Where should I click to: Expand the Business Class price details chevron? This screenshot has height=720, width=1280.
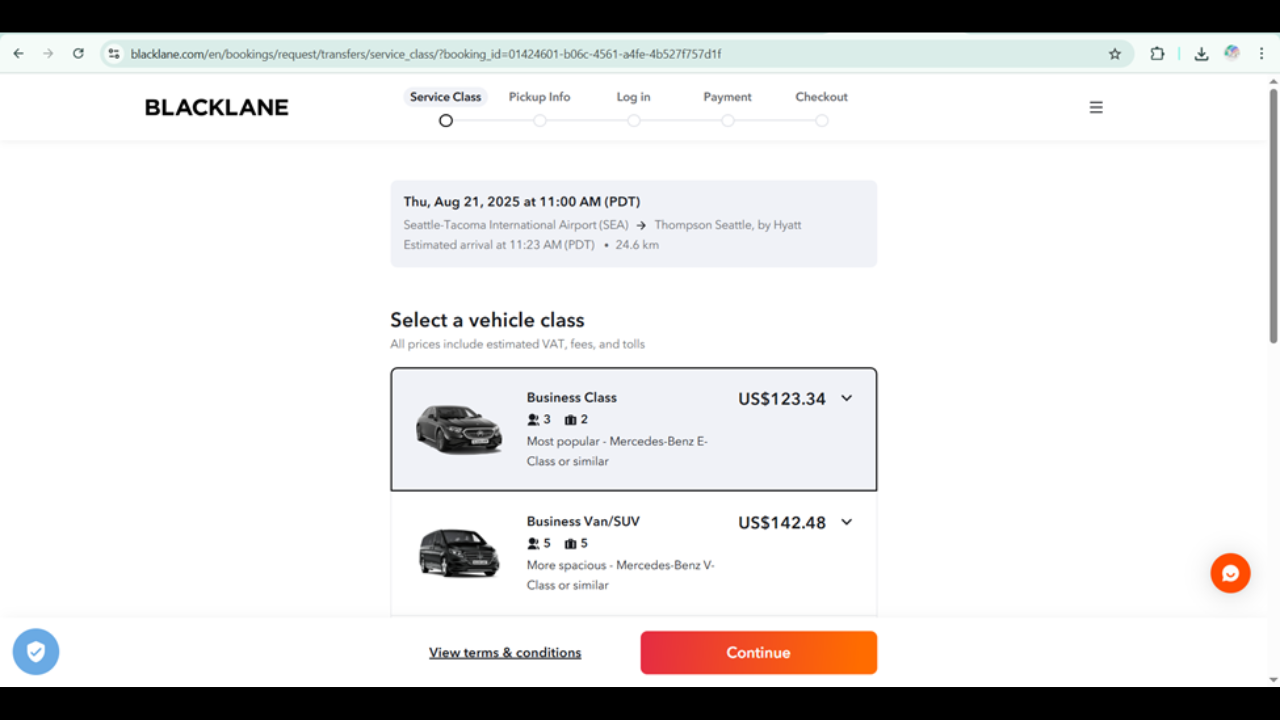click(846, 398)
